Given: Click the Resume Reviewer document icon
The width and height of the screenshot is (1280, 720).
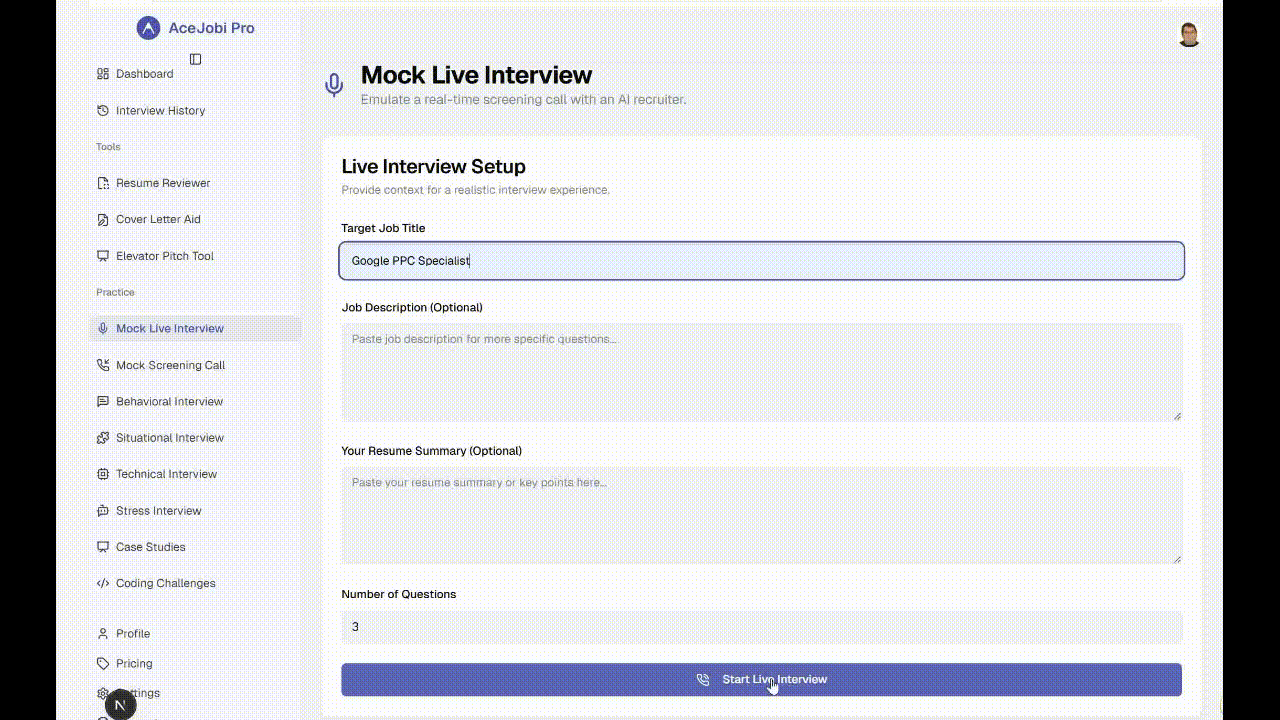Looking at the screenshot, I should pyautogui.click(x=103, y=183).
